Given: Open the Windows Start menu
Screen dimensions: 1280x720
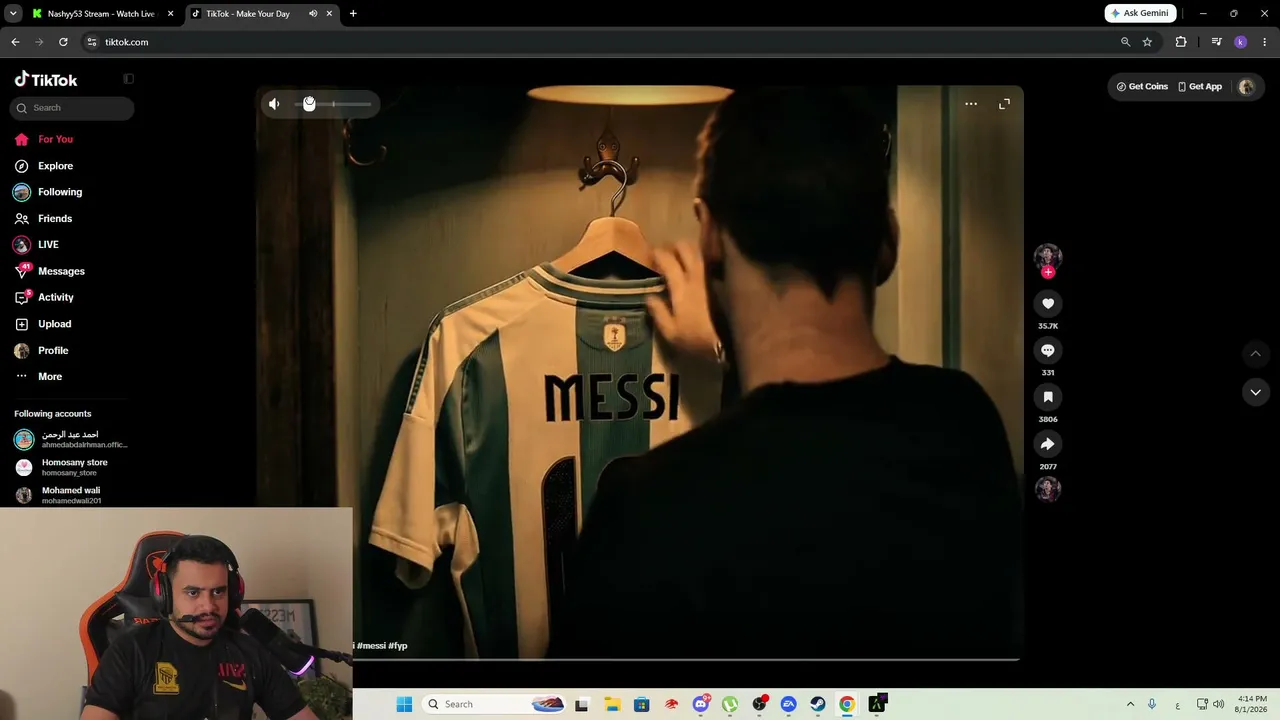Looking at the screenshot, I should click(404, 704).
